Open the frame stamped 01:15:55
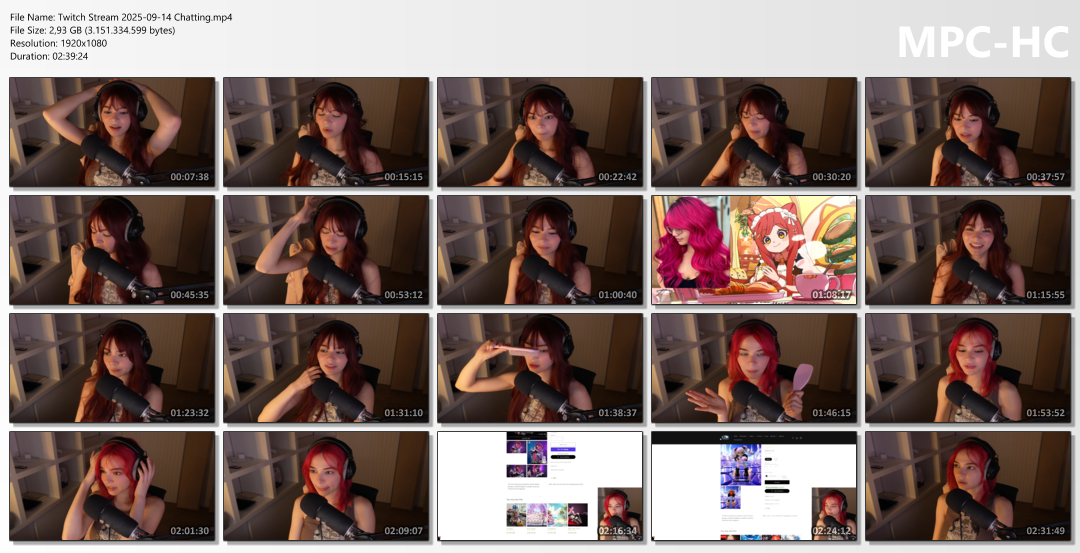This screenshot has height=553, width=1080. 968,250
